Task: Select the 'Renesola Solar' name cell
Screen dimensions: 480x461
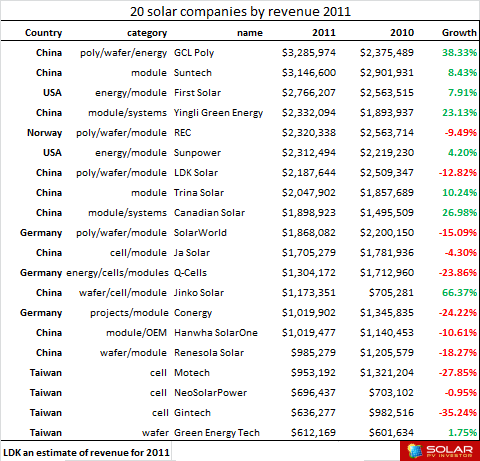Action: tap(209, 353)
